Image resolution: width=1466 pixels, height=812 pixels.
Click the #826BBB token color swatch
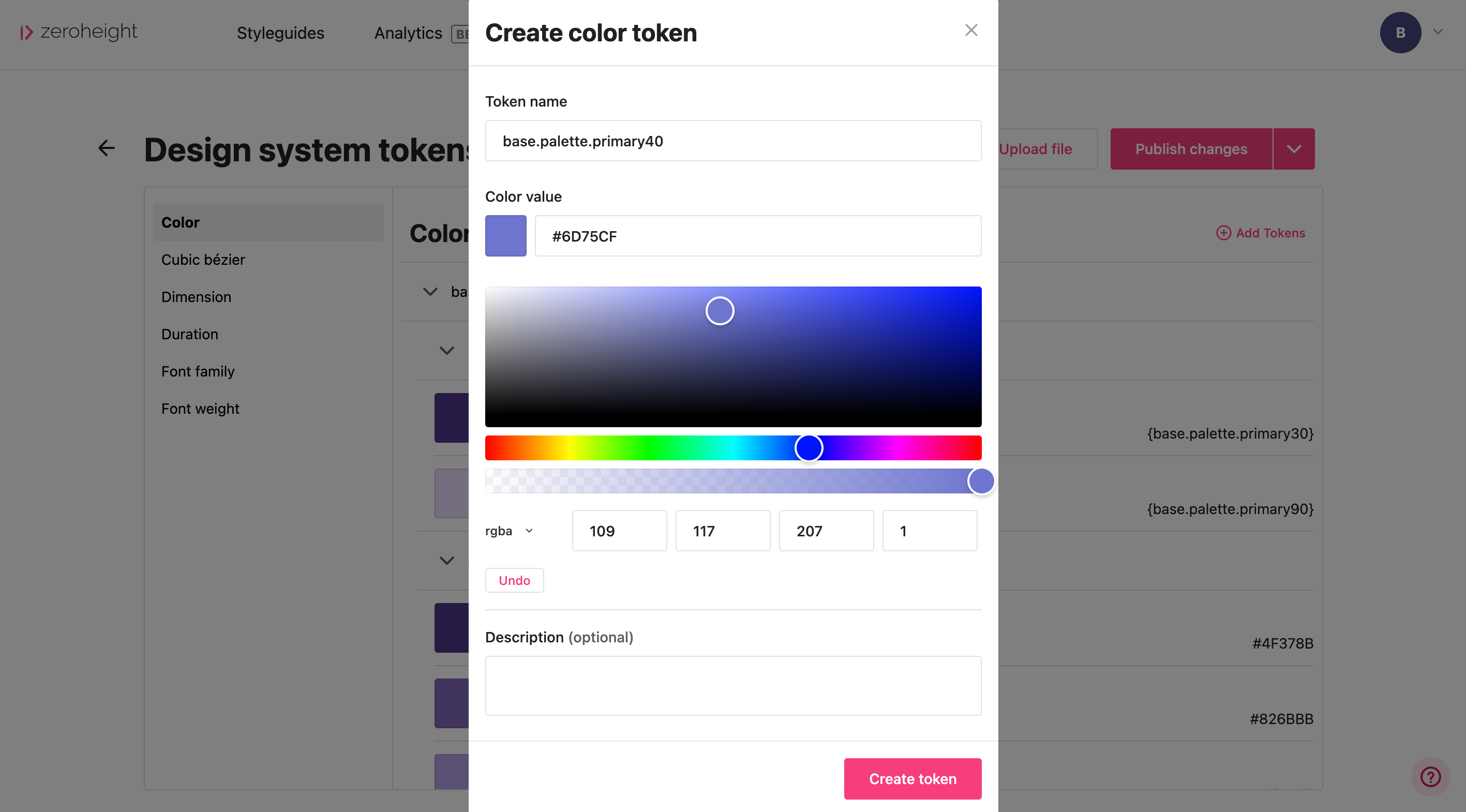451,703
